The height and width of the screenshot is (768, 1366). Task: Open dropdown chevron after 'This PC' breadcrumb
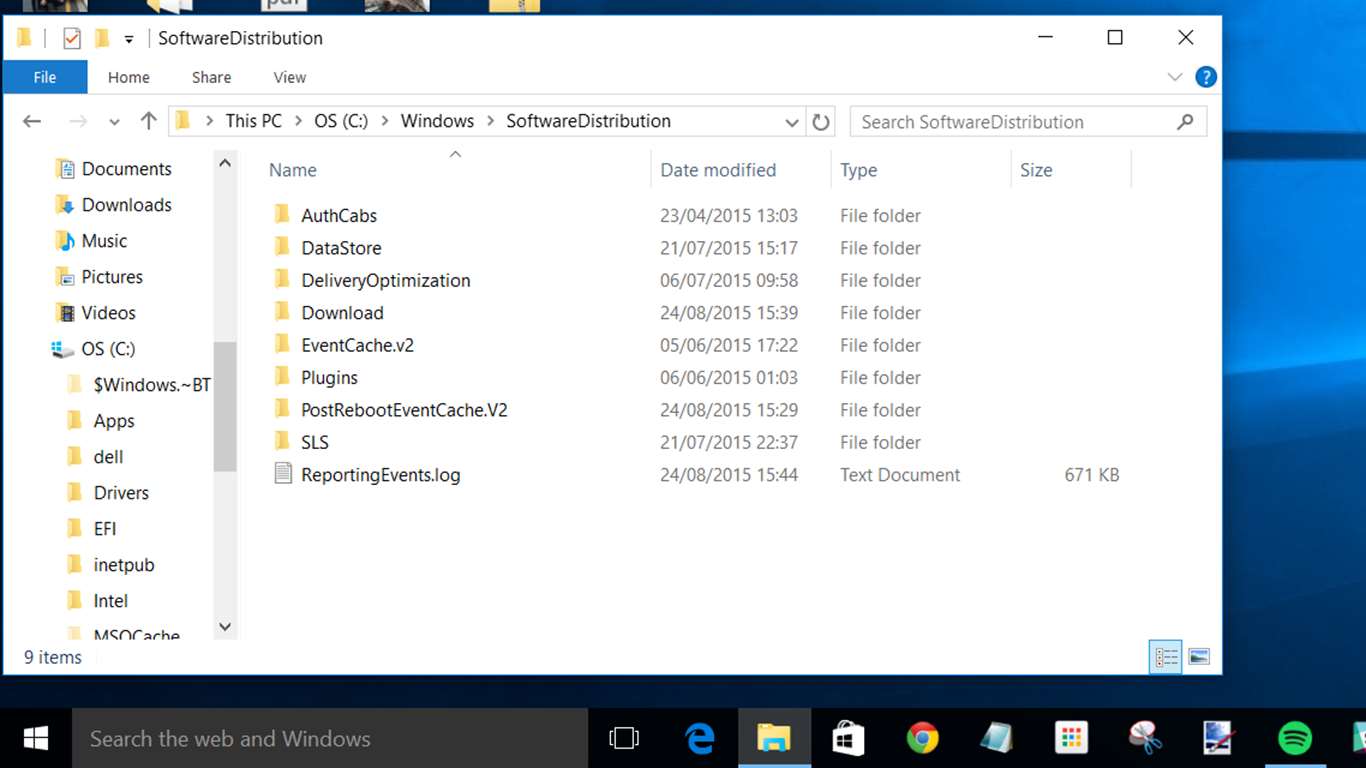click(298, 121)
